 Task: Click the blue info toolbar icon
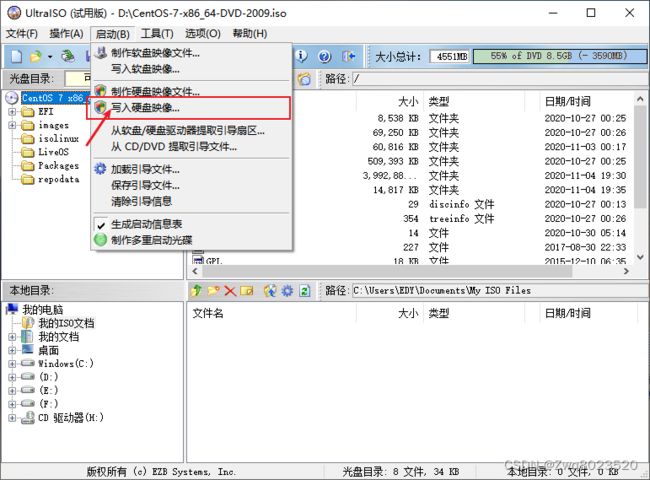tap(301, 56)
